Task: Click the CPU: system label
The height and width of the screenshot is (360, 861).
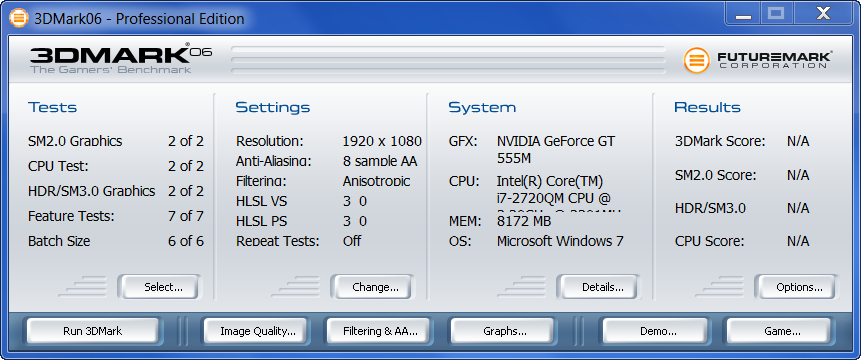Action: (x=464, y=181)
